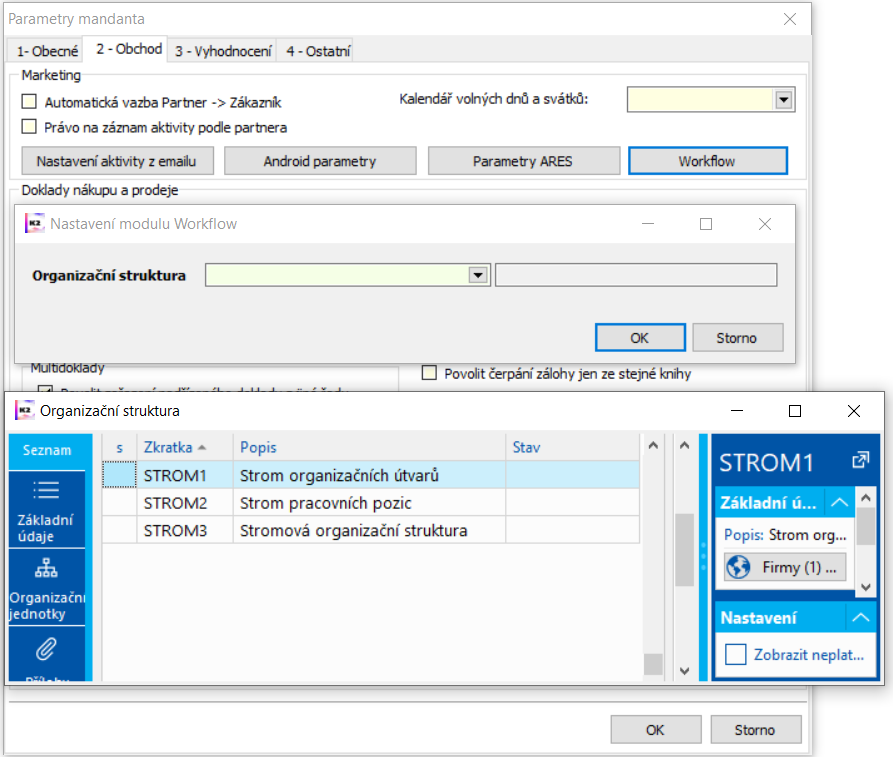Confirm OK in Nastavení modulu Workflow
The image size is (893, 757).
coord(640,338)
